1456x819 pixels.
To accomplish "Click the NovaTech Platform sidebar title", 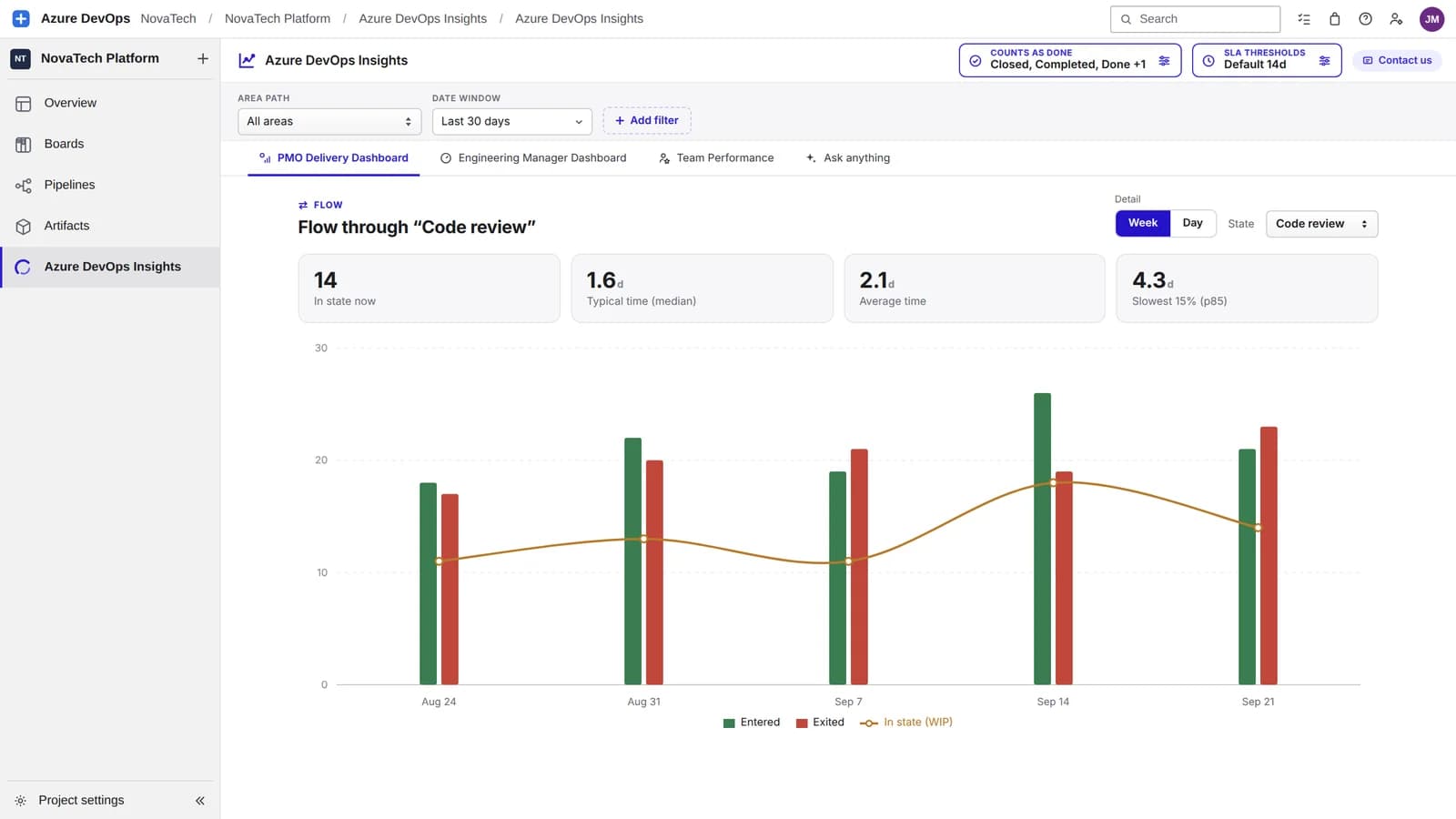I will [100, 58].
